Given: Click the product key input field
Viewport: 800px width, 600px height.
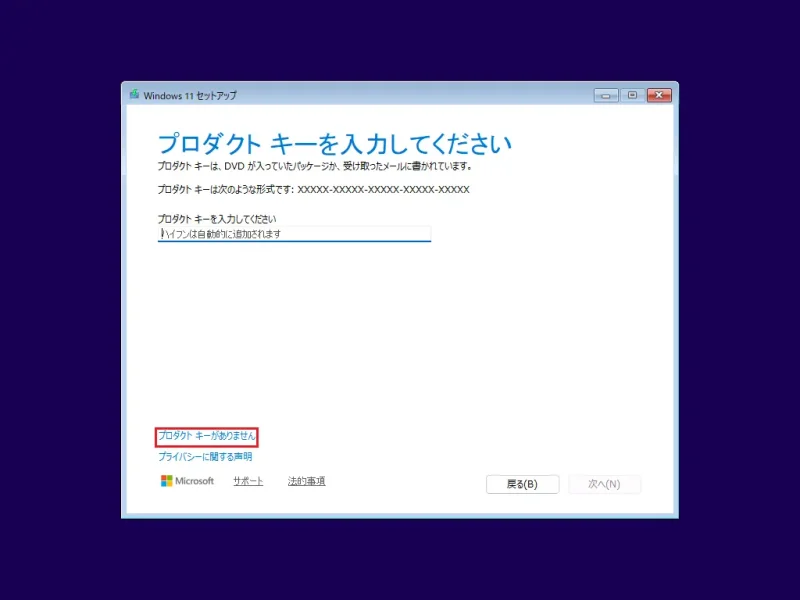Looking at the screenshot, I should tap(294, 234).
